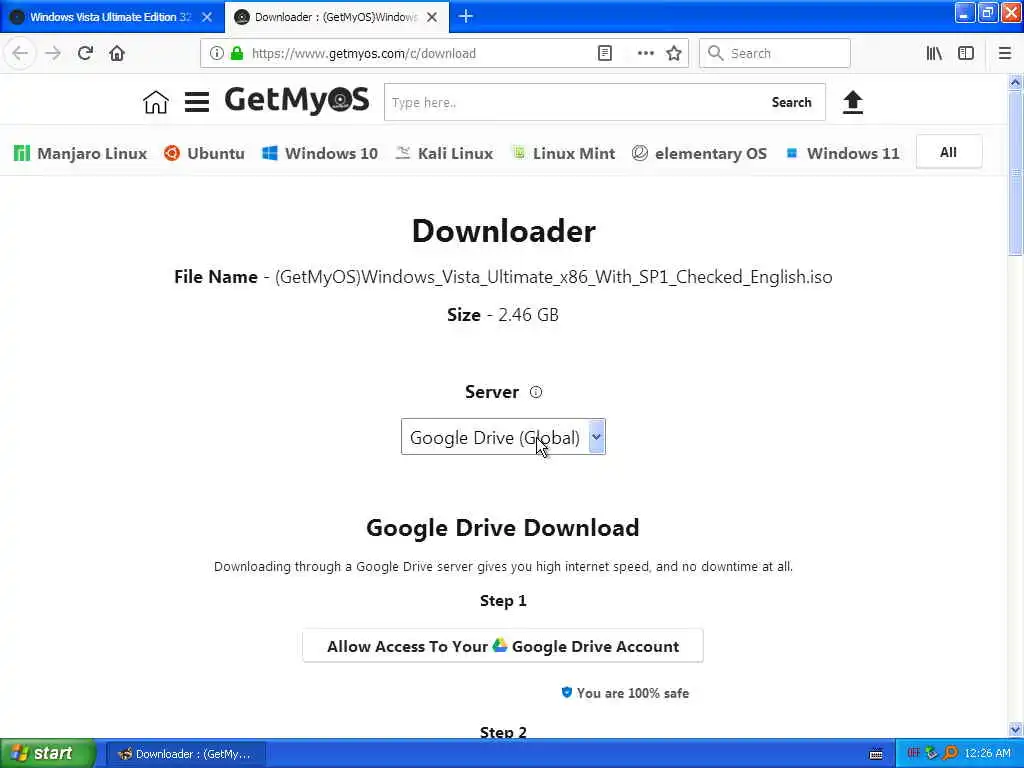Click Allow Access To Your Google Drive Account
This screenshot has width=1024, height=768.
coord(503,646)
